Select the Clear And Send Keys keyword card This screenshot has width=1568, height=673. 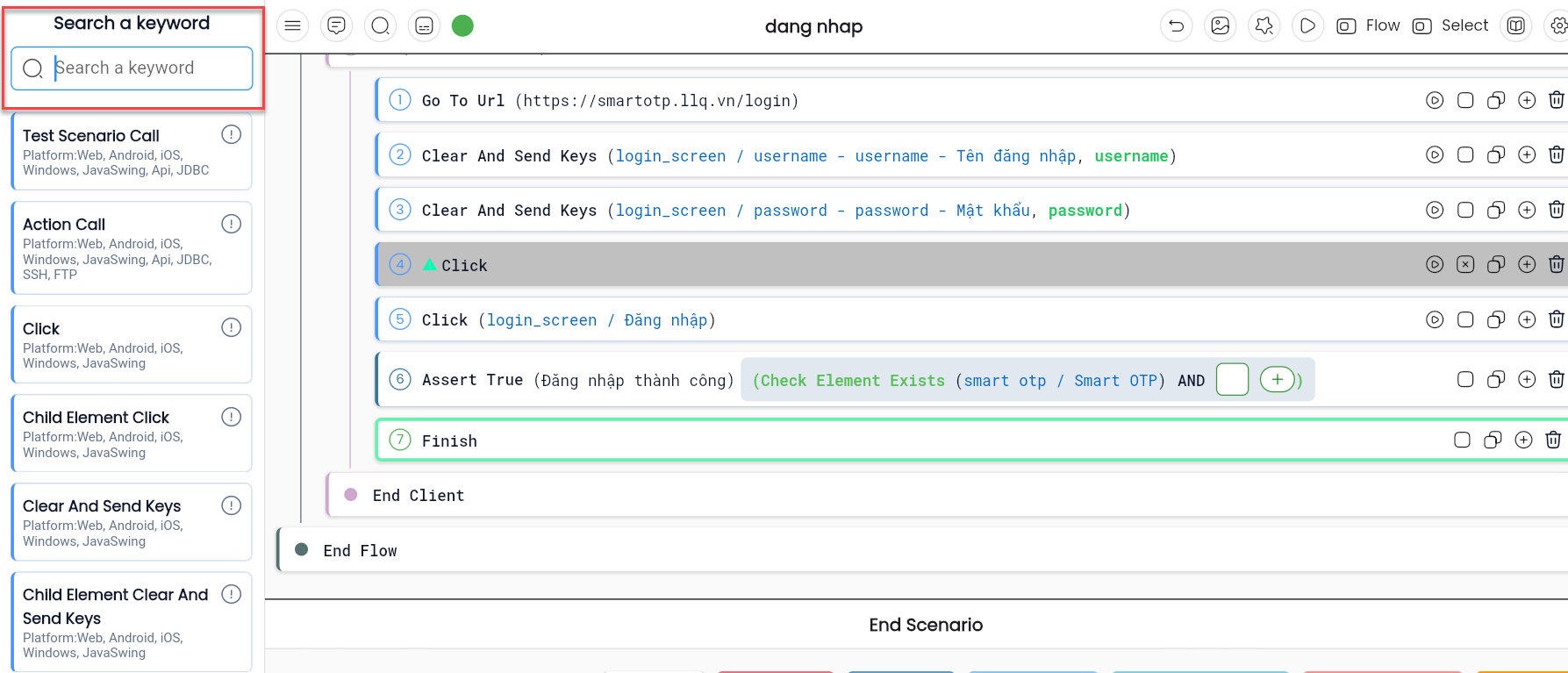(132, 522)
